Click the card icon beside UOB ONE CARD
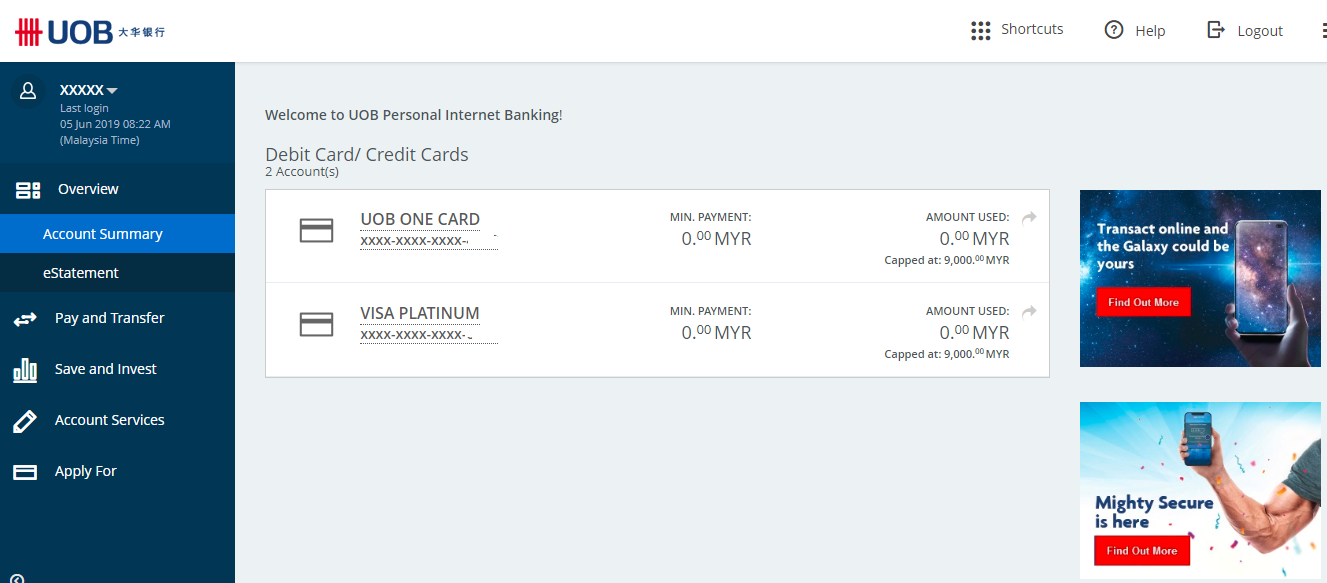Viewport: 1327px width, 583px height. (317, 230)
